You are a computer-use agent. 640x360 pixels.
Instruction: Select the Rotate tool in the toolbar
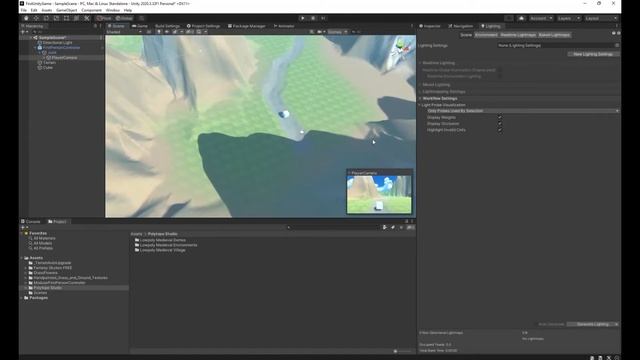46,18
